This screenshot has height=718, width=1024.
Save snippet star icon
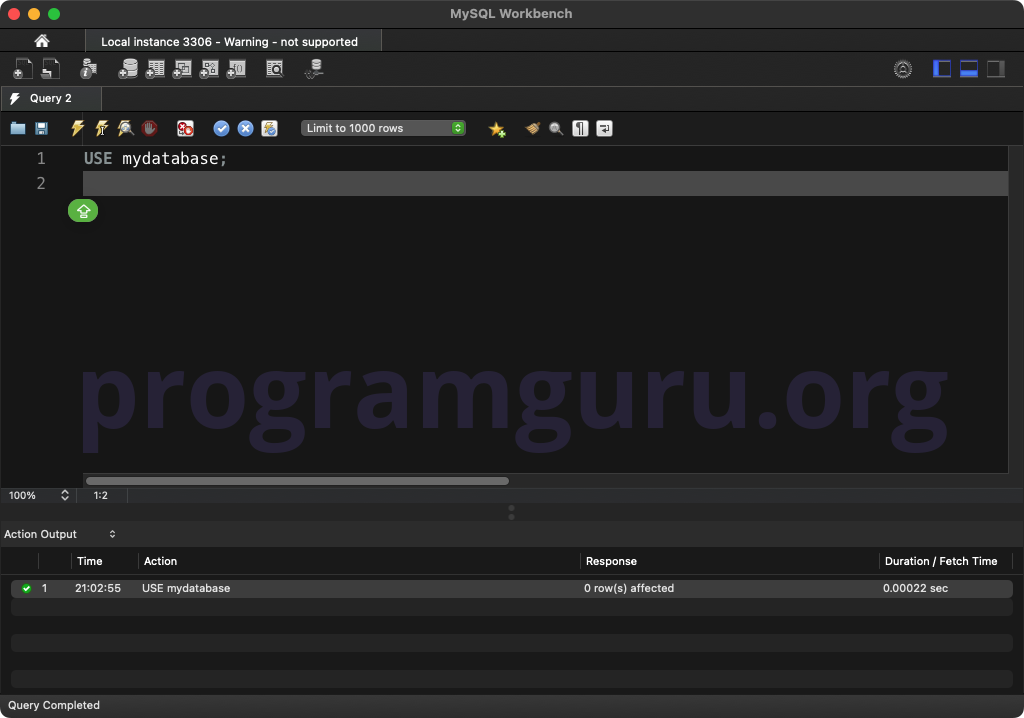click(x=497, y=129)
